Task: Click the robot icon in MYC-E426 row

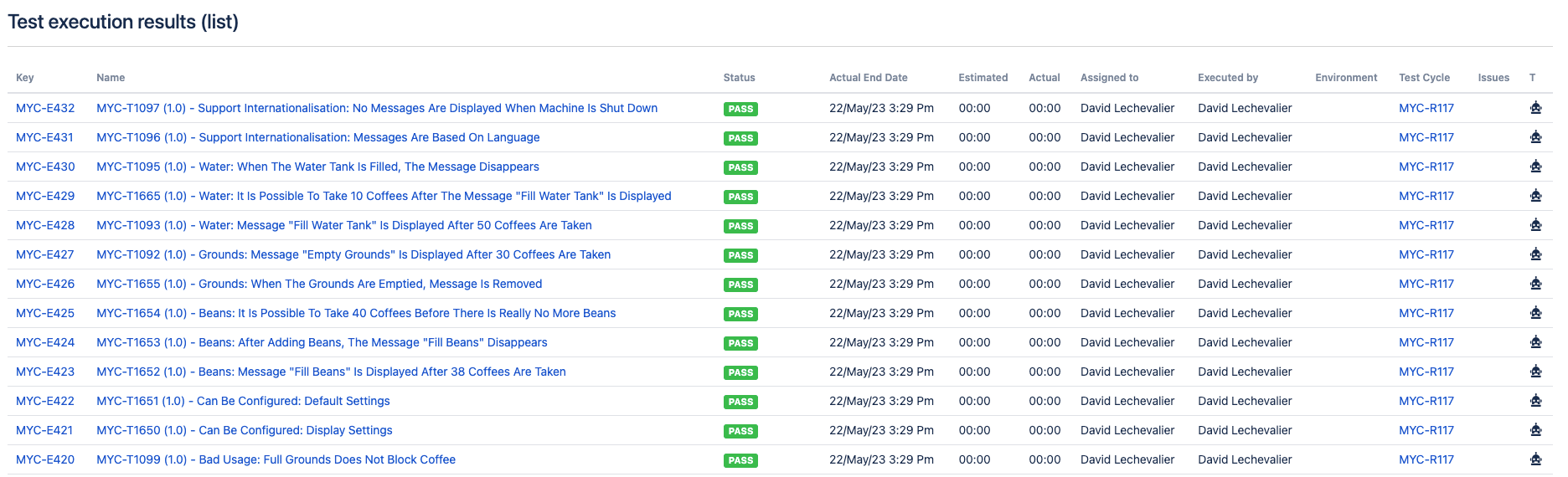Action: coord(1535,284)
